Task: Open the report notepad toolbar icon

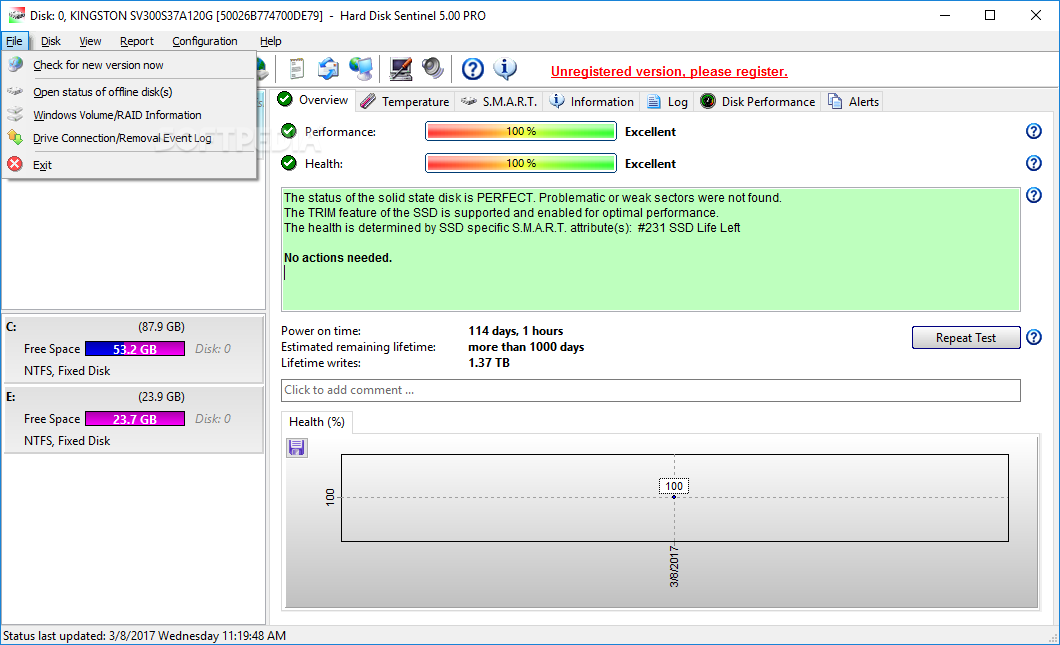Action: pos(296,68)
